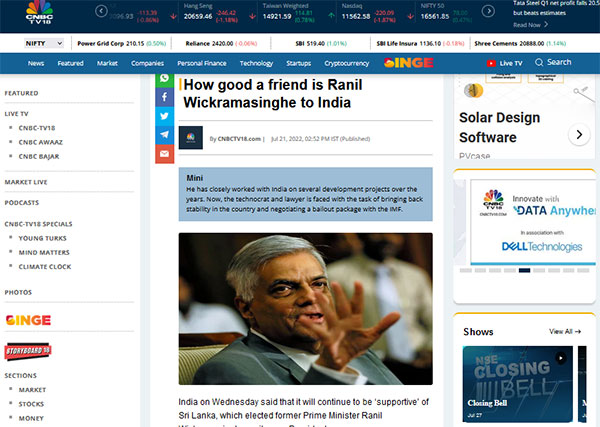Open the CNBC TV18 logo home link

coord(39,12)
